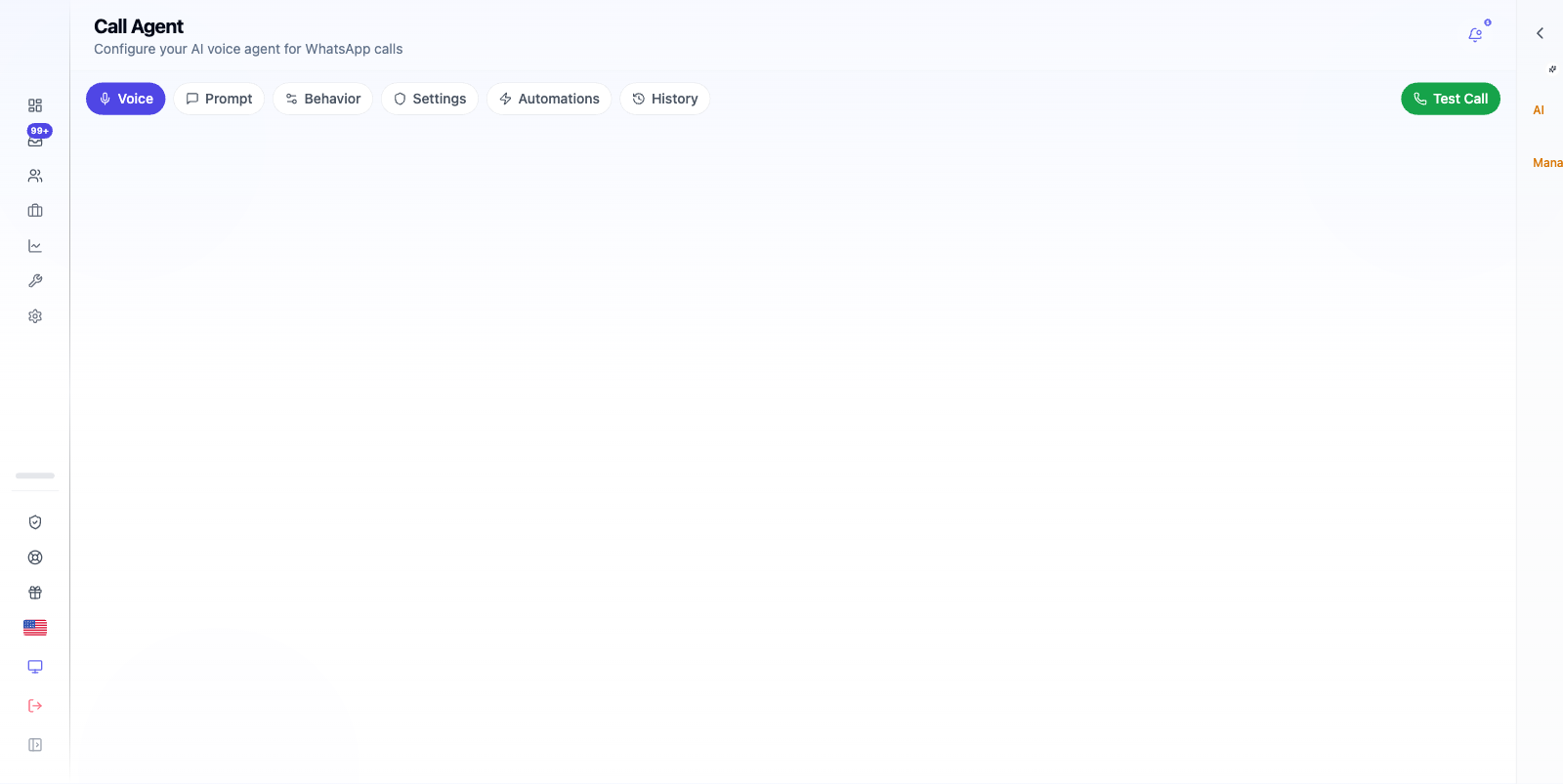Viewport: 1563px width, 784px height.
Task: Toggle the sidebar panel expand icon
Action: tap(35, 745)
